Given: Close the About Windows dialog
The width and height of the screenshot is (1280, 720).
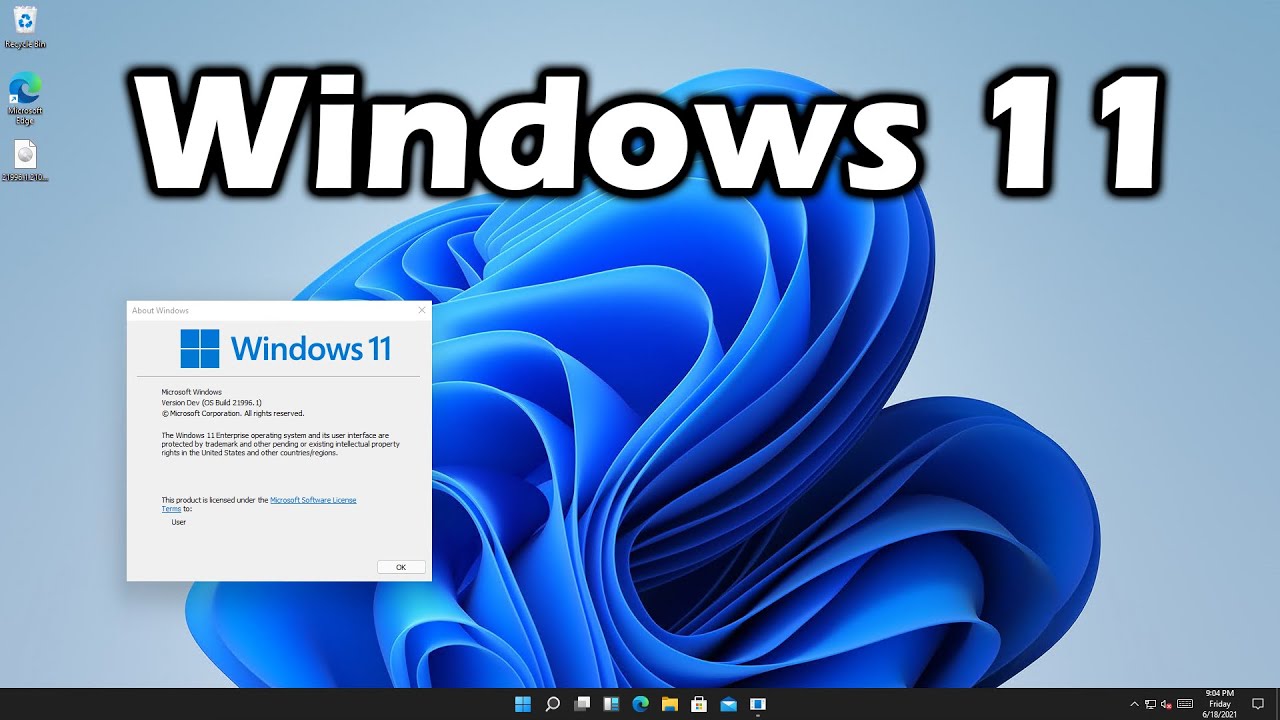Looking at the screenshot, I should click(x=422, y=310).
